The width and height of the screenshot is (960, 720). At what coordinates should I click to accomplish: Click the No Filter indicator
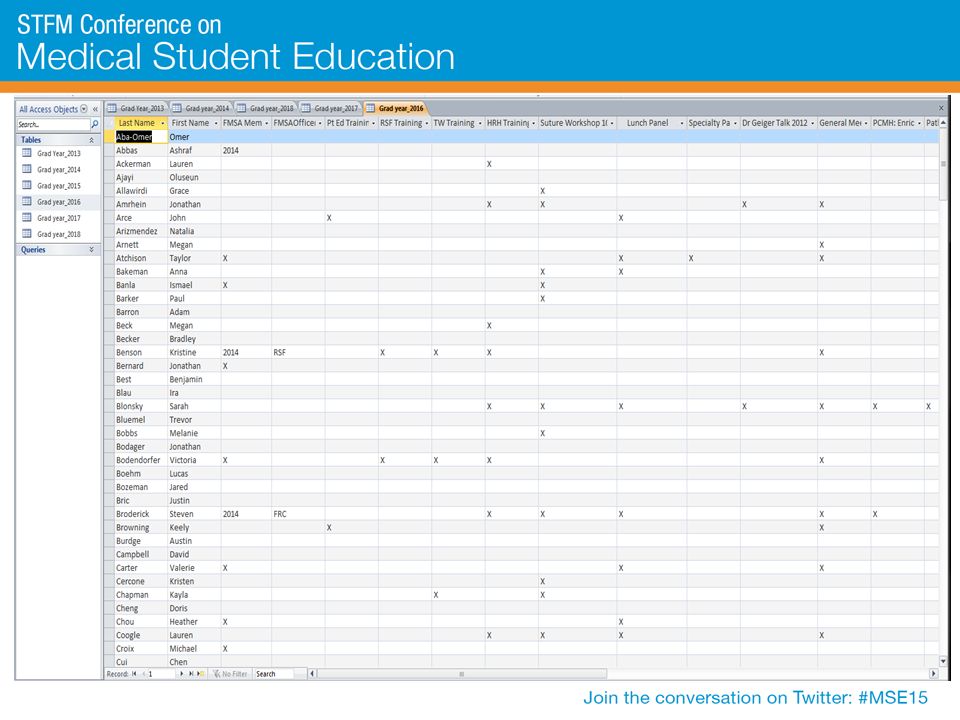230,674
